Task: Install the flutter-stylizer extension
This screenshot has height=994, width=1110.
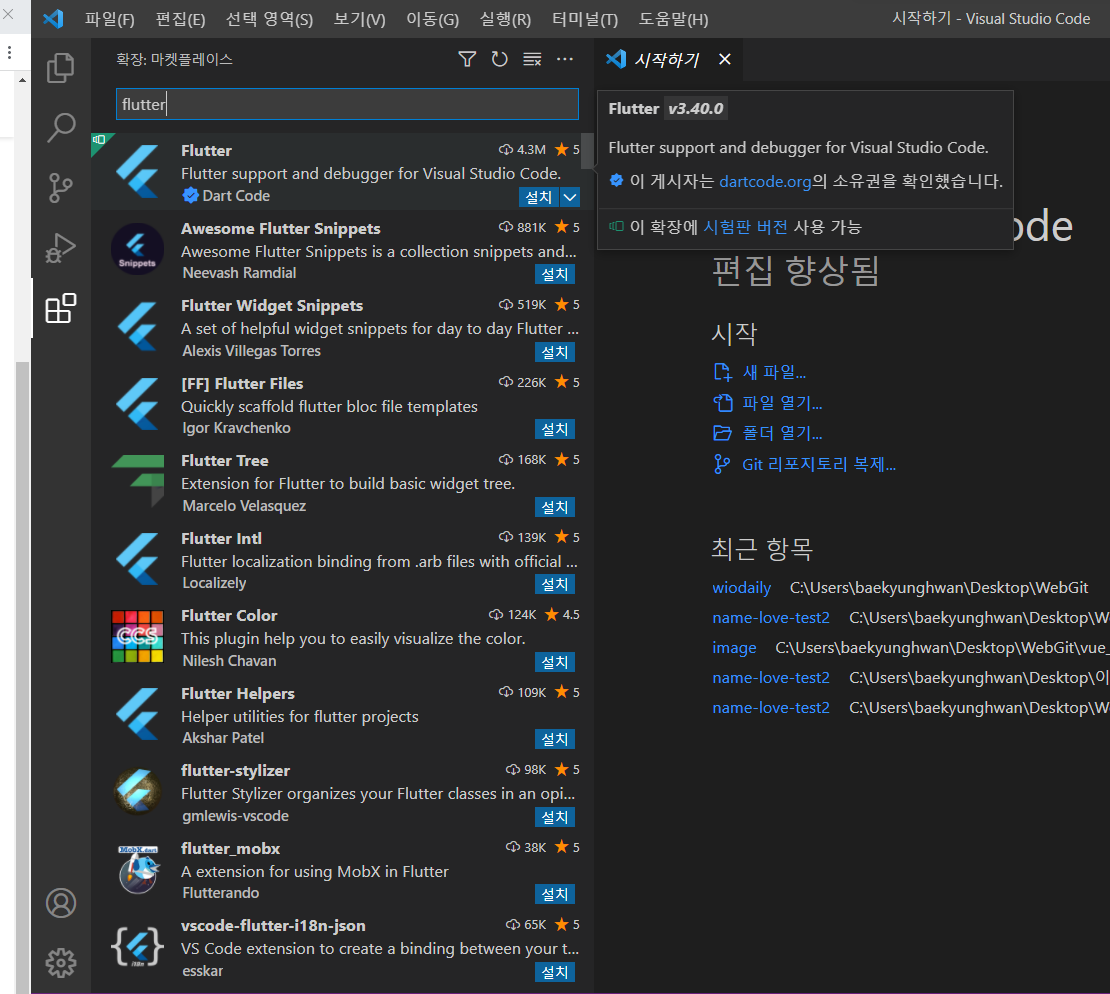Action: [x=555, y=817]
